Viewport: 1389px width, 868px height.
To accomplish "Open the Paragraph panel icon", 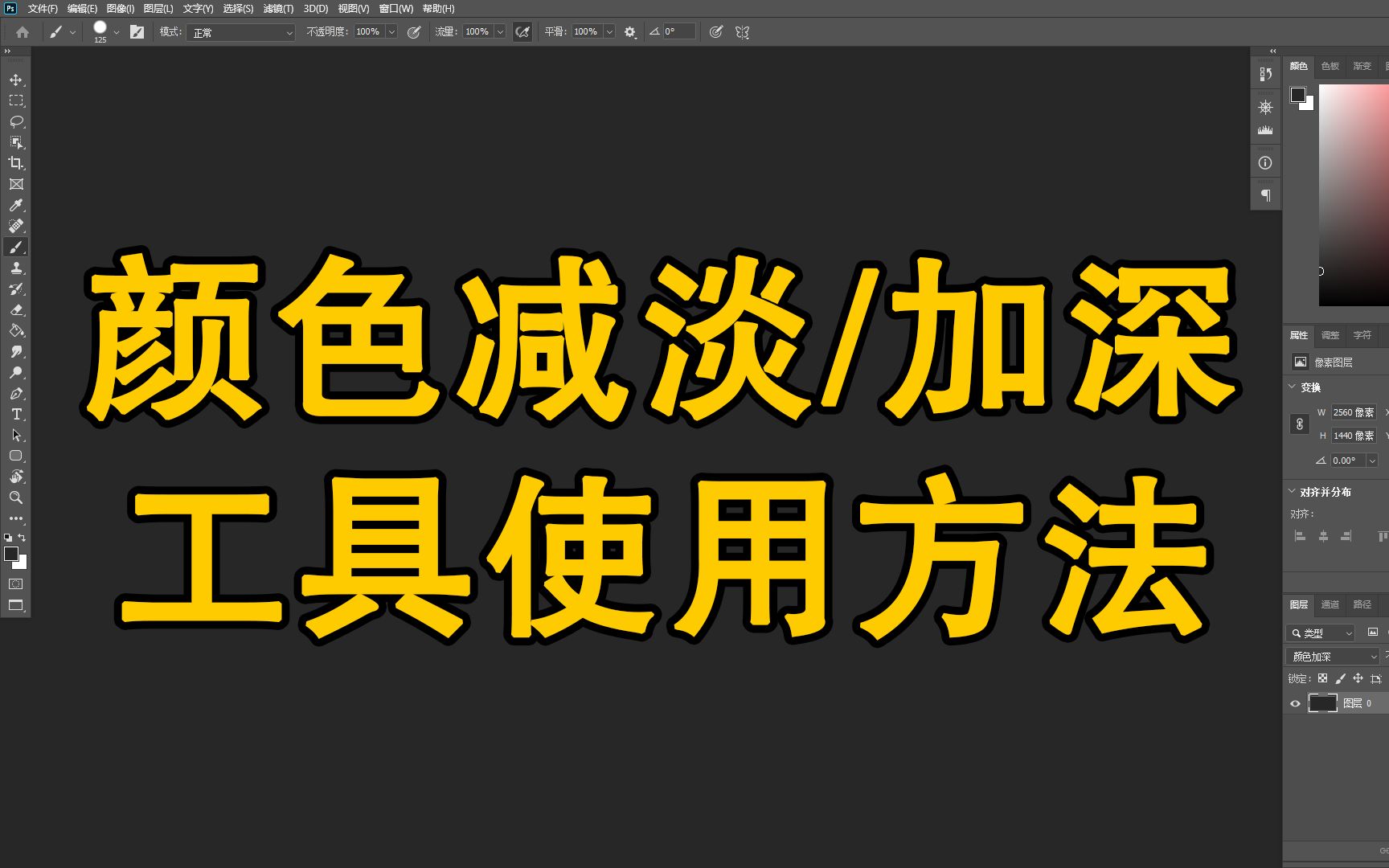I will [1265, 195].
